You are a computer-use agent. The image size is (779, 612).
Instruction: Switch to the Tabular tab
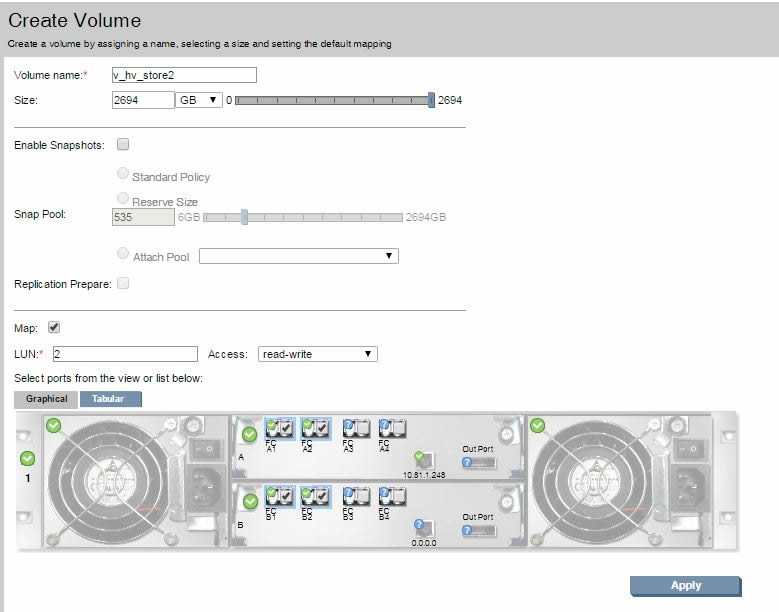(x=110, y=399)
